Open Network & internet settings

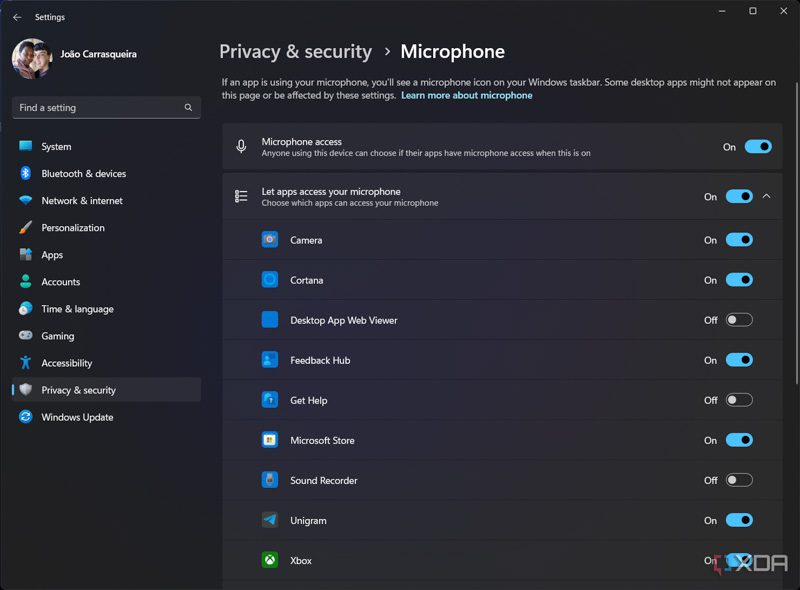(106, 201)
